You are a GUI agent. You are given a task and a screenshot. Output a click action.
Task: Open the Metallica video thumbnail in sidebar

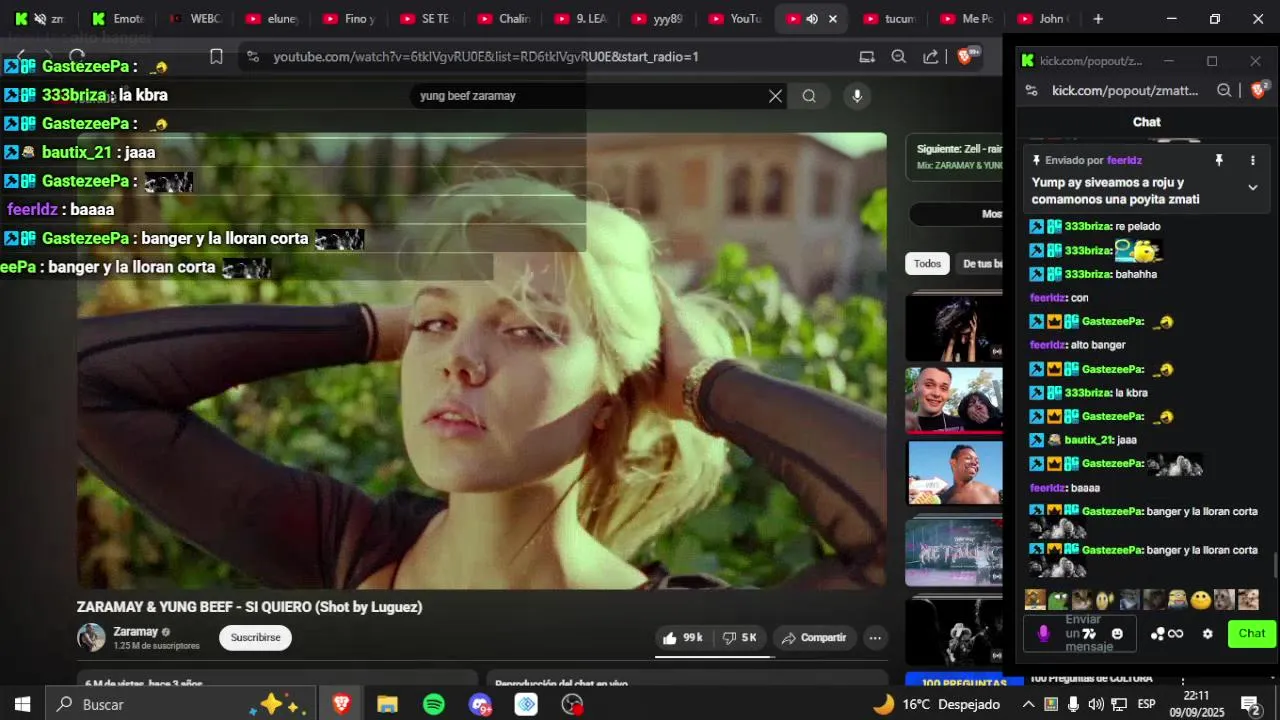coord(954,552)
